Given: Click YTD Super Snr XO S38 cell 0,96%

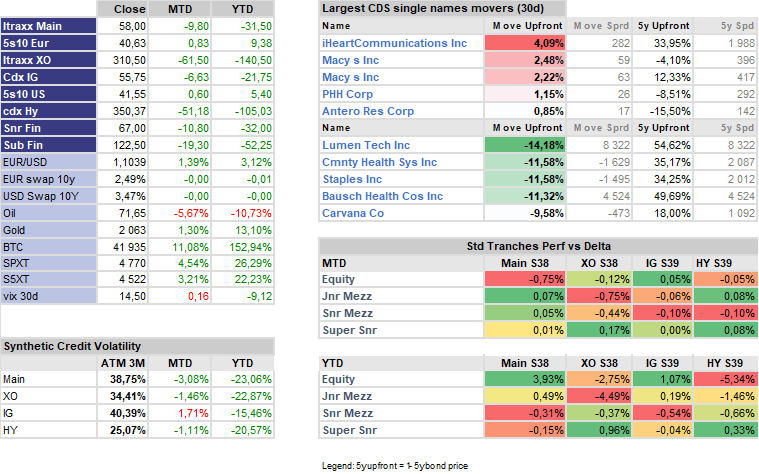Looking at the screenshot, I should (x=599, y=430).
